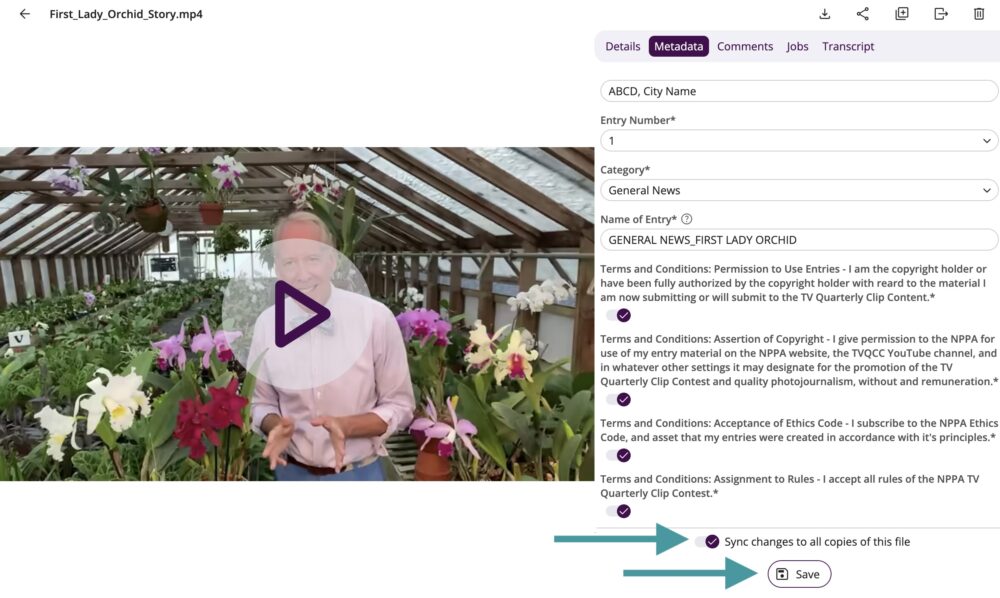Click the help icon beside Name of Entry

(x=687, y=219)
